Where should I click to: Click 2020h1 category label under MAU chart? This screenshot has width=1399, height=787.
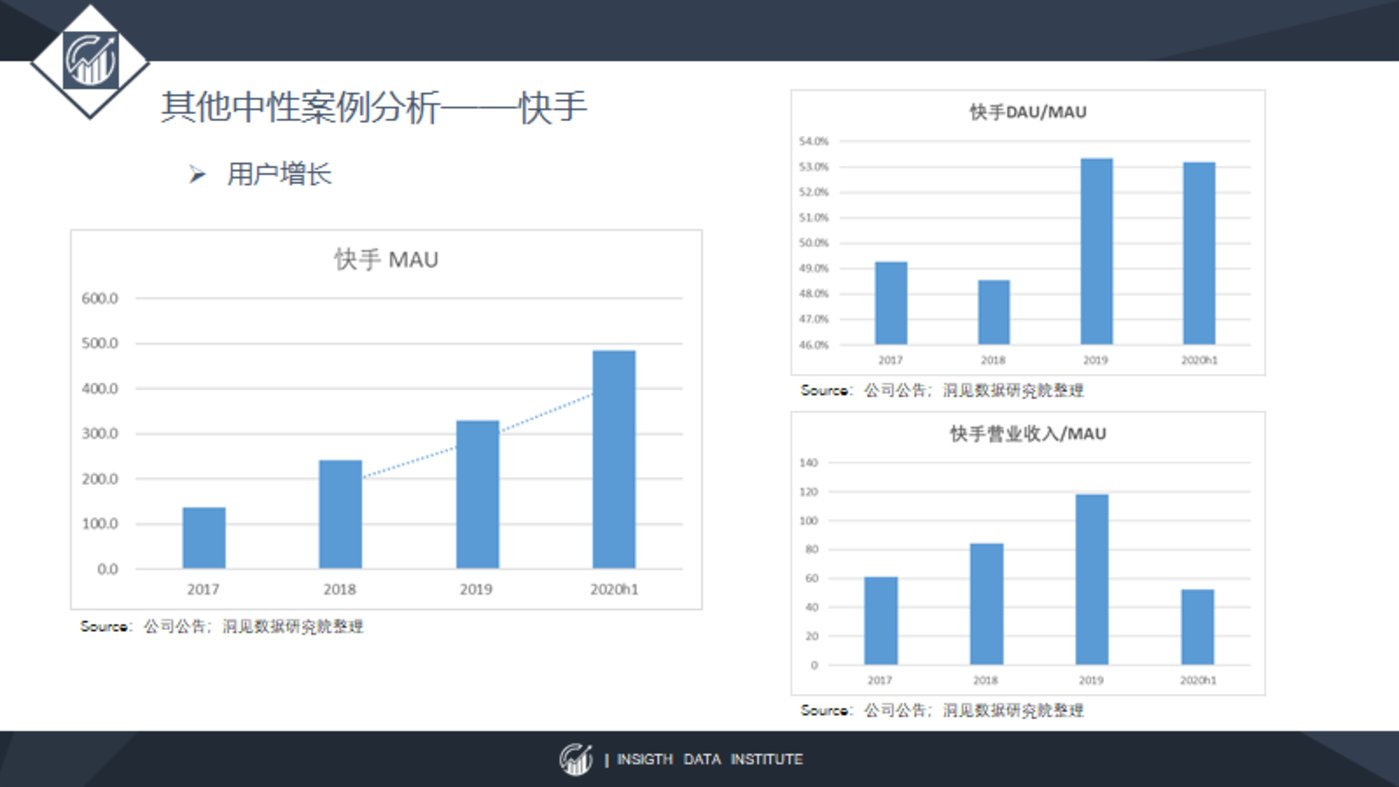(613, 589)
